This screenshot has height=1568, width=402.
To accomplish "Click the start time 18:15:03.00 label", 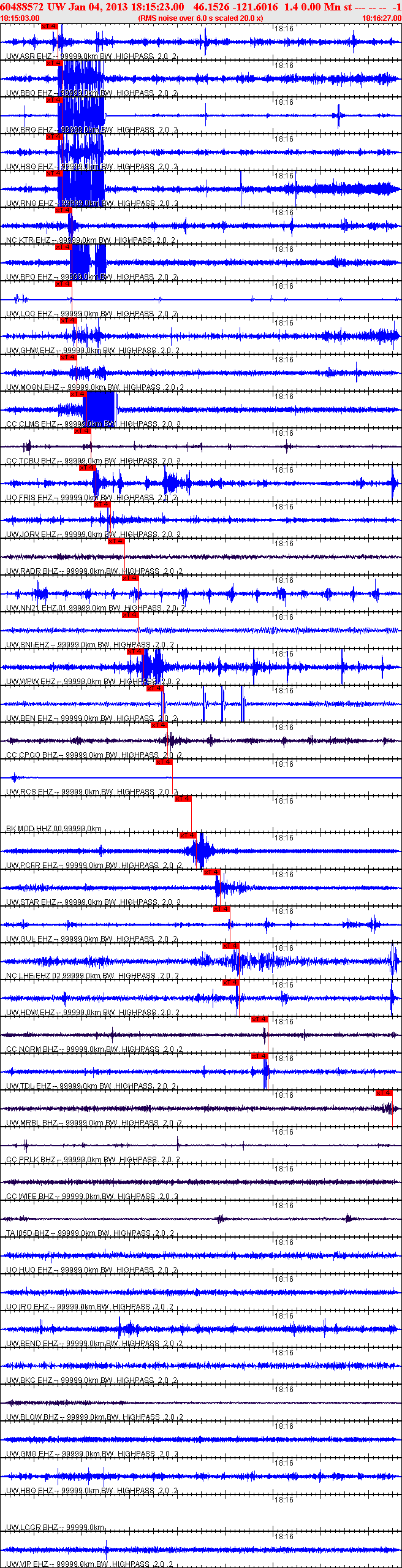I will (20, 18).
